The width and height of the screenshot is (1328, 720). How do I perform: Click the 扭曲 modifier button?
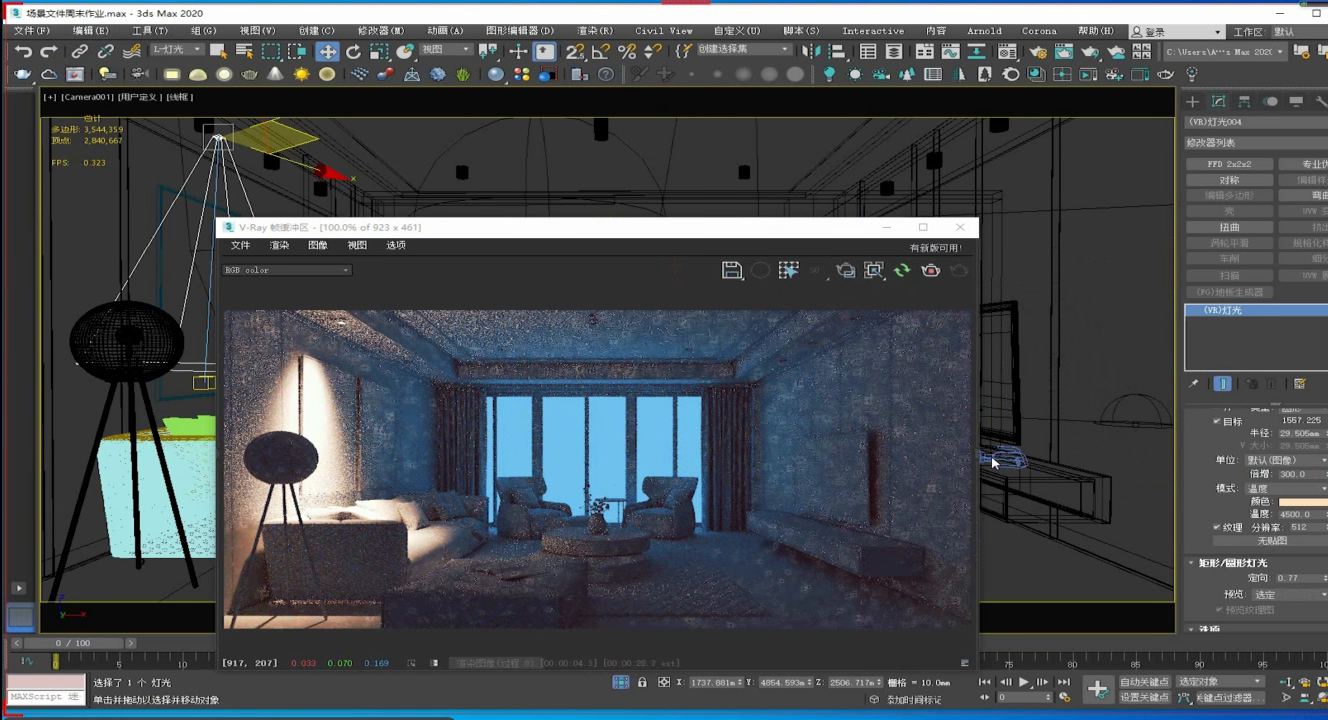pyautogui.click(x=1229, y=227)
